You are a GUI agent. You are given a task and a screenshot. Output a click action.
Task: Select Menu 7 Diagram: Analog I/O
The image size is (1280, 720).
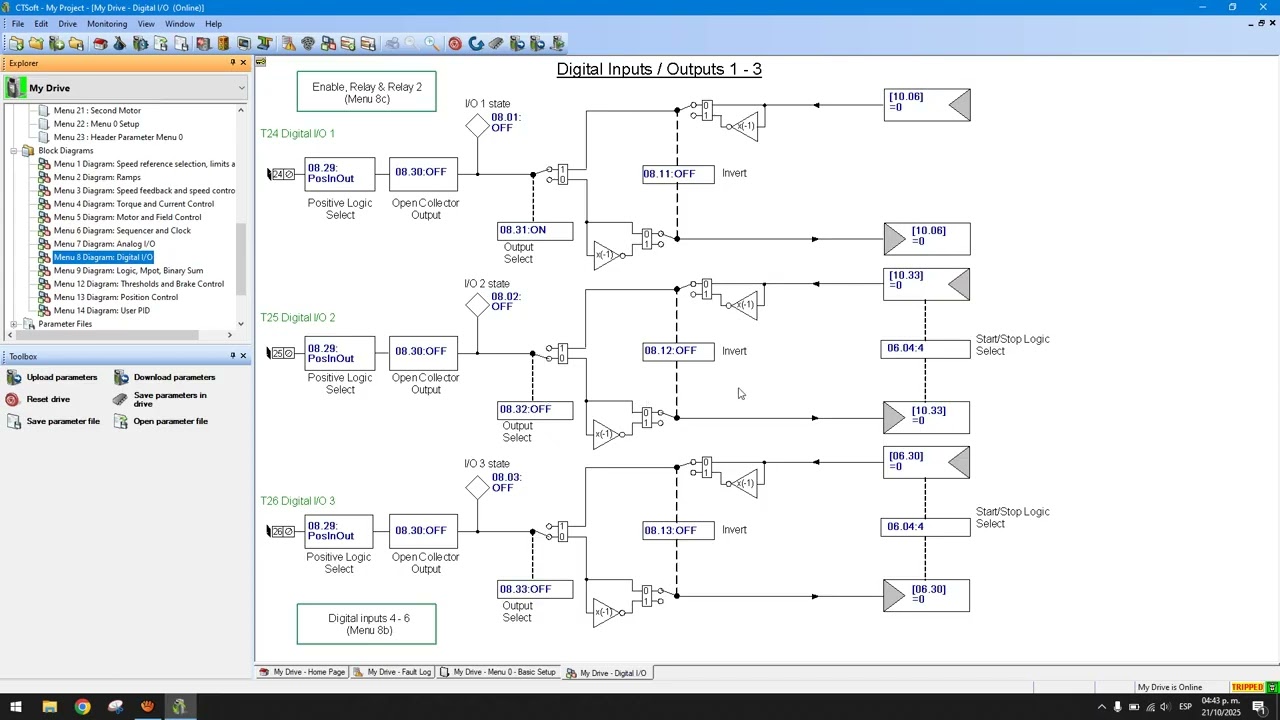104,244
